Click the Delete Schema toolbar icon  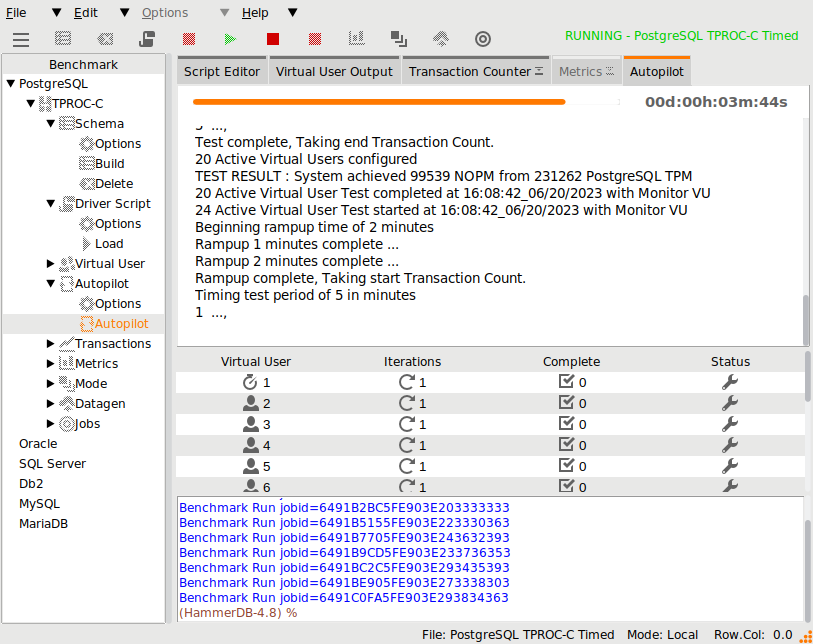(105, 39)
